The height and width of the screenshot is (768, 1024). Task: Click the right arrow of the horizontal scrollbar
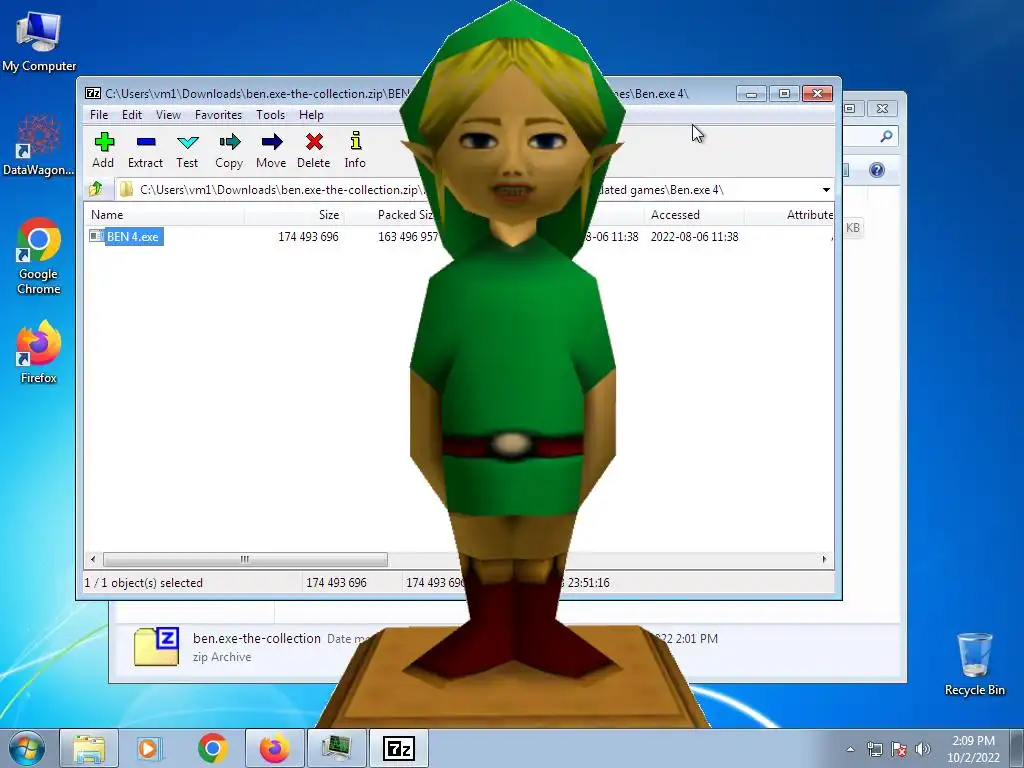[x=824, y=560]
